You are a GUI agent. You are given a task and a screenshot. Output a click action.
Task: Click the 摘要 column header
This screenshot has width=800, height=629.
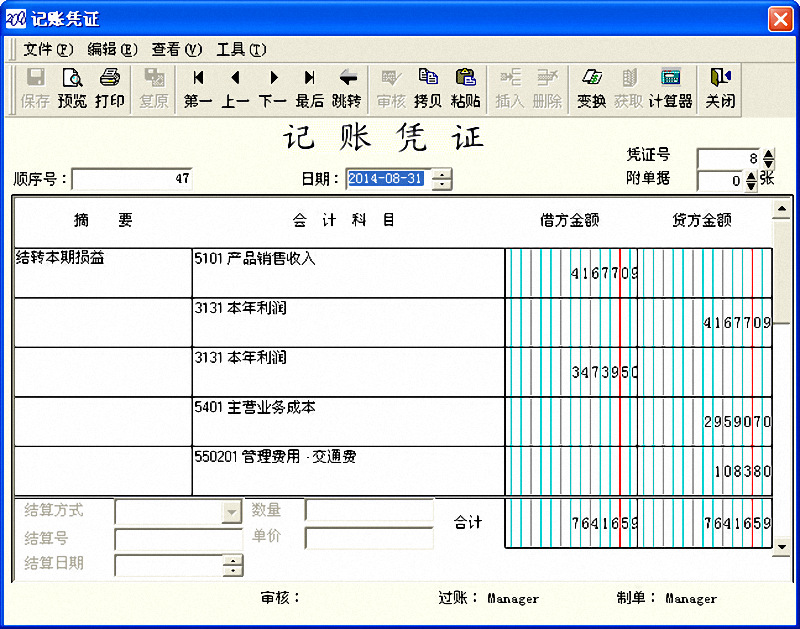[104, 220]
